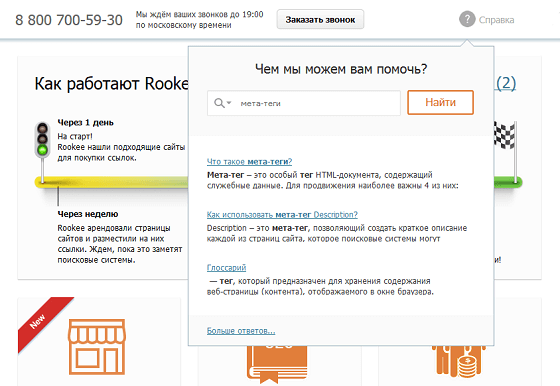Click the Через 1 день label

pos(85,122)
